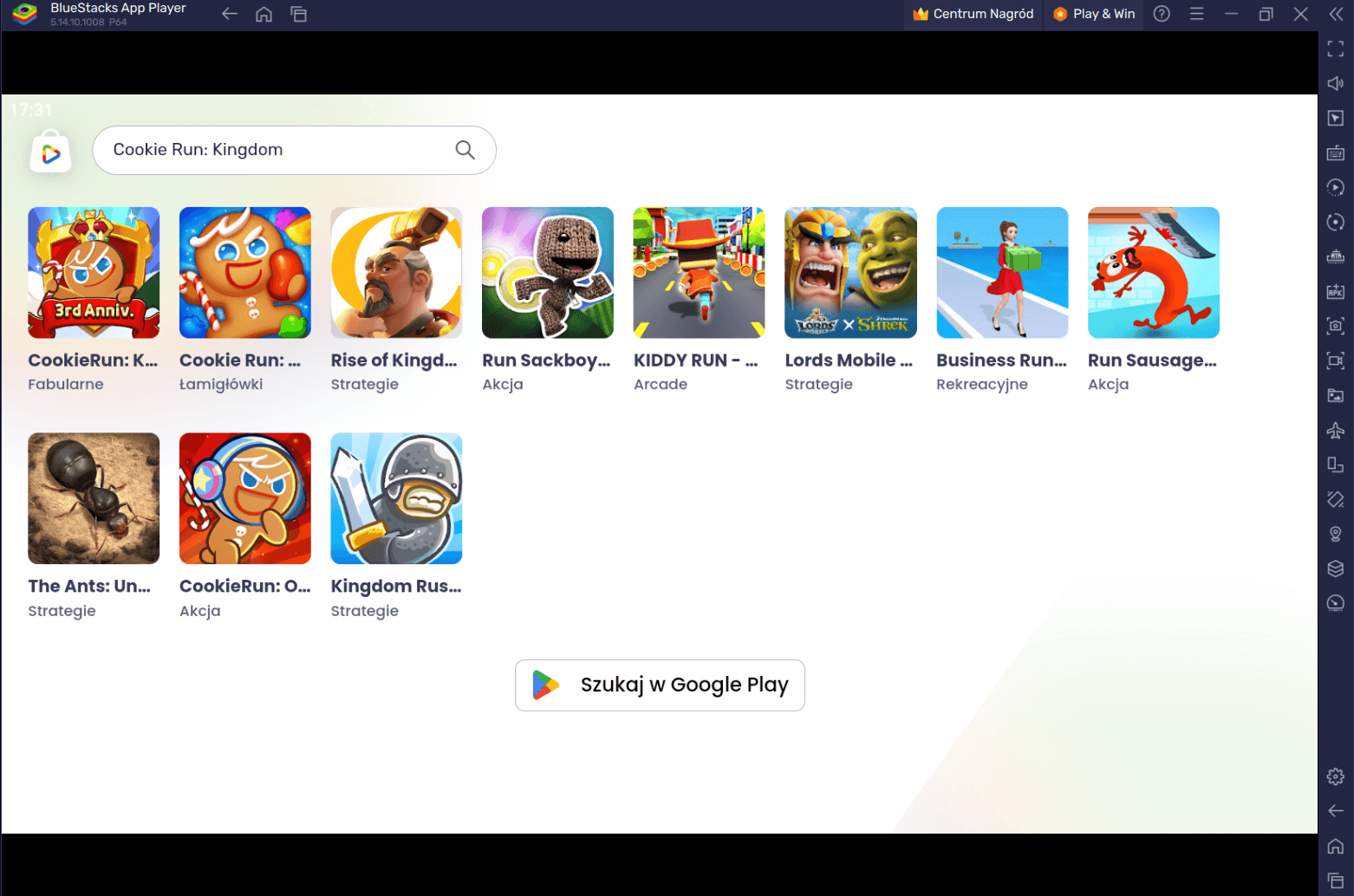Open the Cookie Run puzzle game thumbnail

[x=245, y=272]
